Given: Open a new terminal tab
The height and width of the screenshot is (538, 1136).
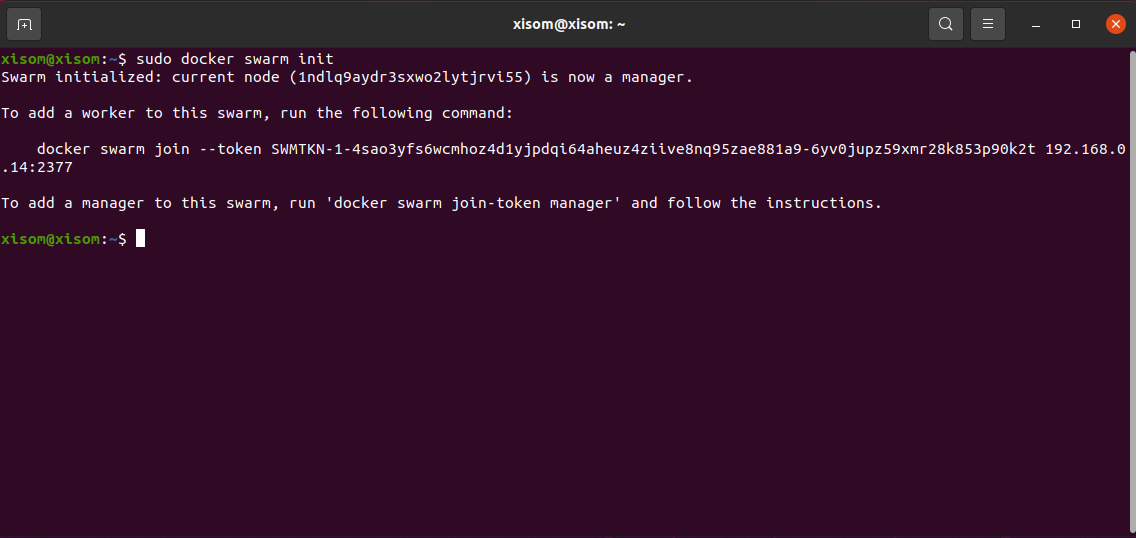Looking at the screenshot, I should click(24, 23).
